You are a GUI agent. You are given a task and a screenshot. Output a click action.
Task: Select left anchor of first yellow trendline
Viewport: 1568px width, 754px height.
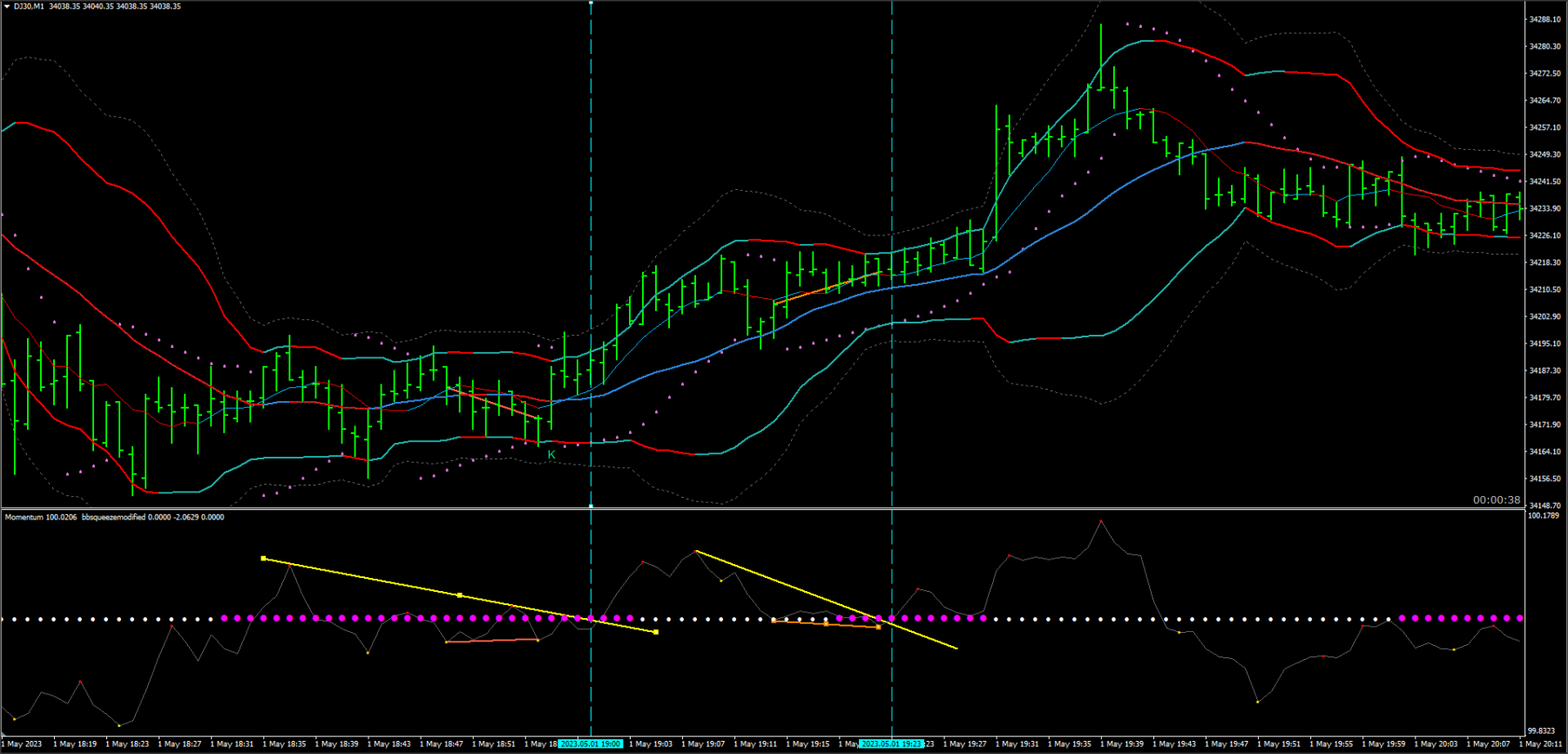[263, 558]
